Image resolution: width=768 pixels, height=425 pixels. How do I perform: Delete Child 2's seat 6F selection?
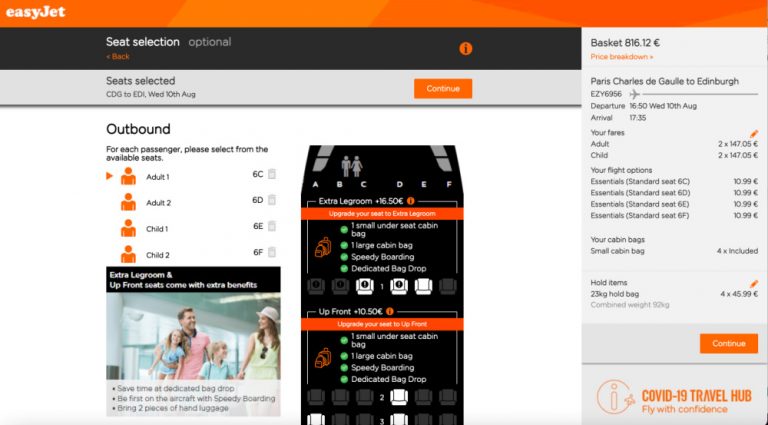point(272,253)
